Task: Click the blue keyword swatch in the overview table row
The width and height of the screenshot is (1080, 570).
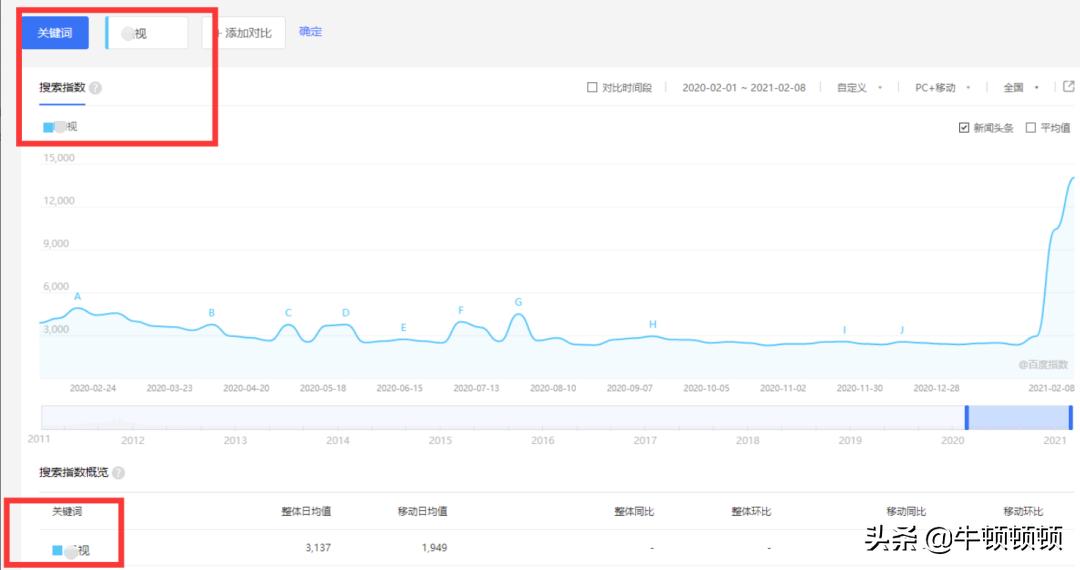Action: coord(58,550)
